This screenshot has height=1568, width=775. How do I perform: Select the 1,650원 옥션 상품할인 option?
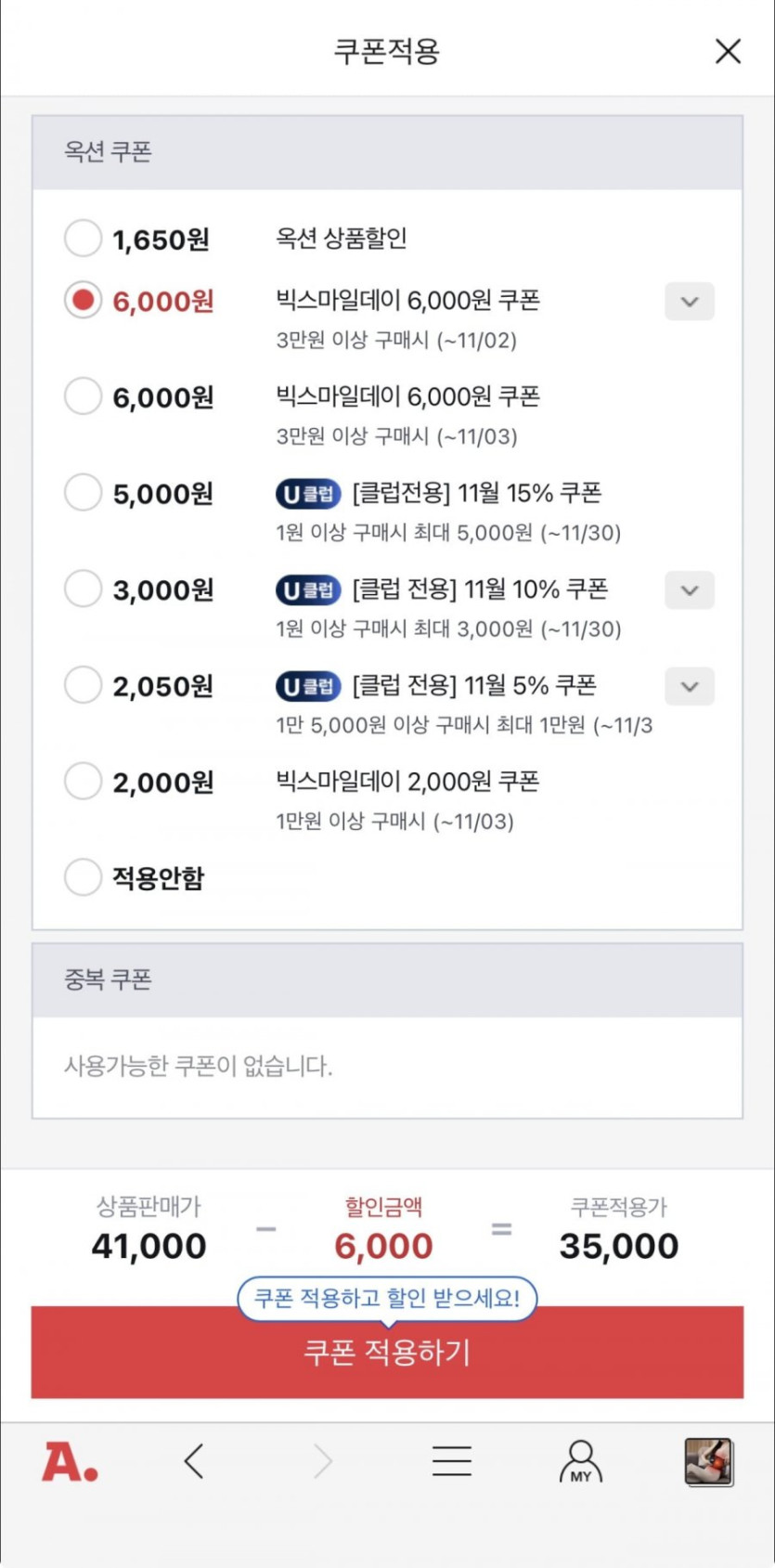pos(83,239)
